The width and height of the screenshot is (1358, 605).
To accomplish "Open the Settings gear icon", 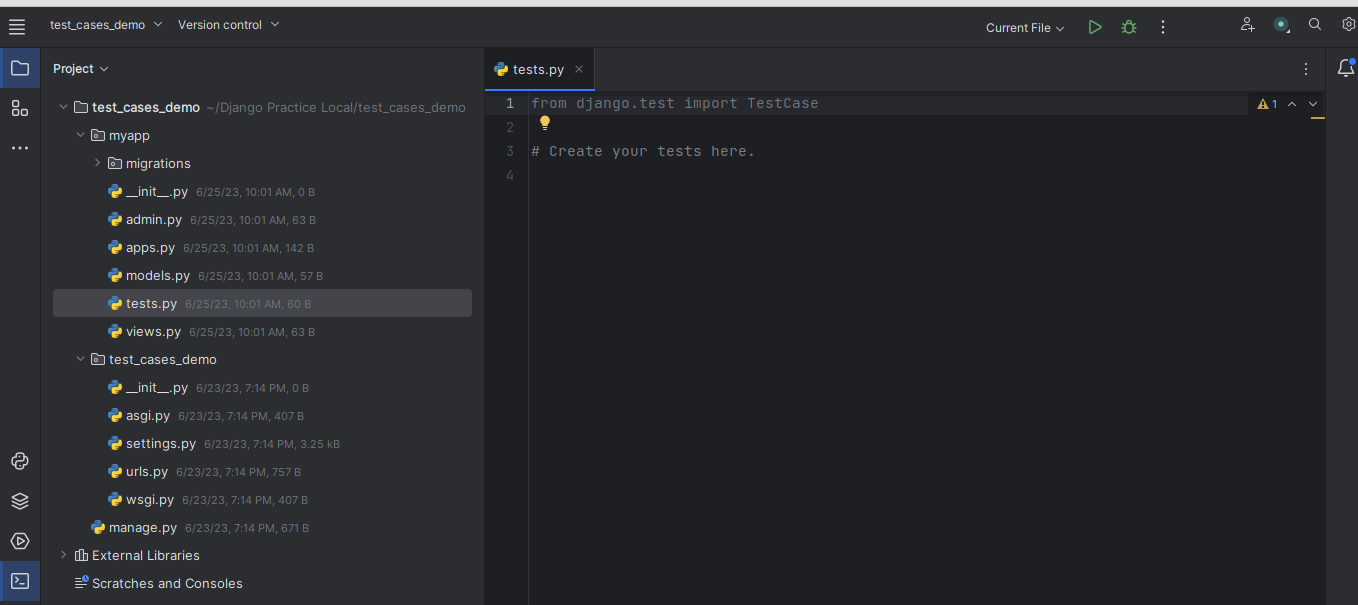I will [x=1348, y=24].
